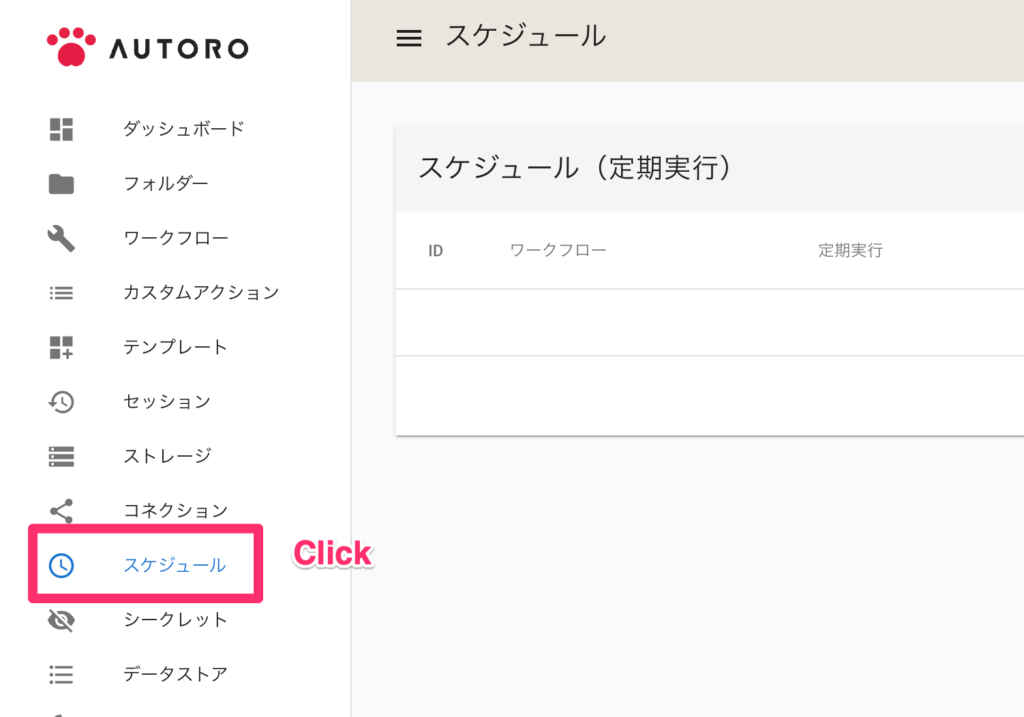Click the storage server icon

click(x=61, y=456)
